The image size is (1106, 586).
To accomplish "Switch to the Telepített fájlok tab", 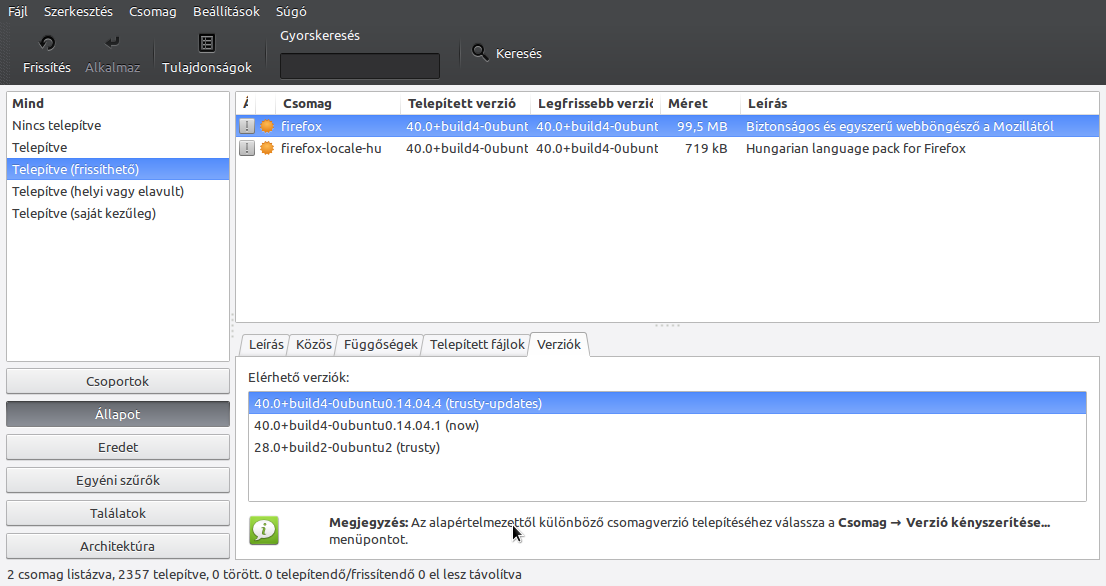I will 478,344.
